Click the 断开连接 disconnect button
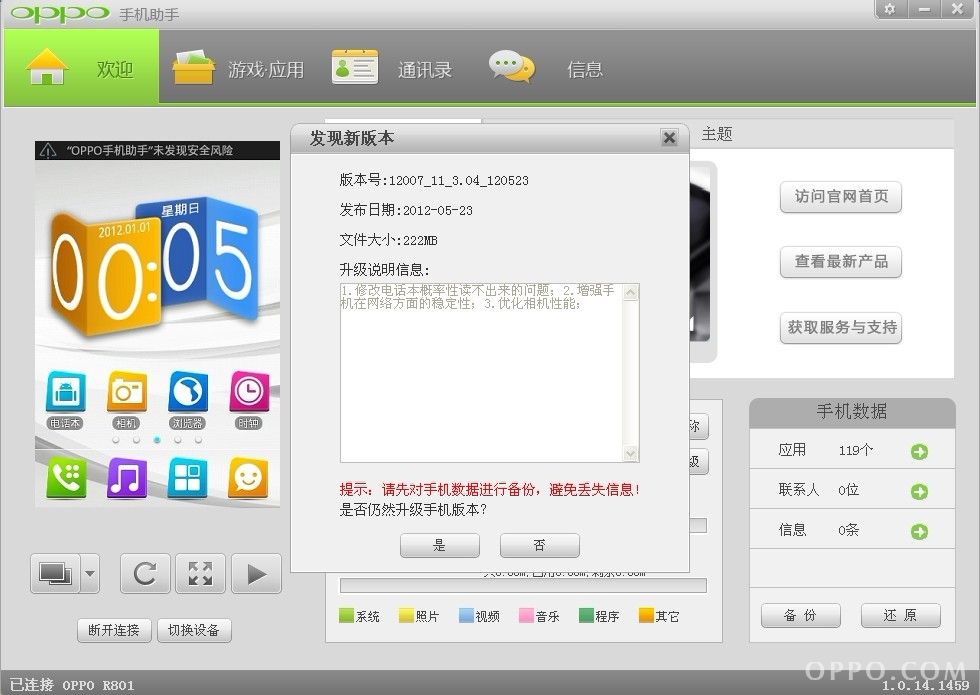 click(114, 630)
